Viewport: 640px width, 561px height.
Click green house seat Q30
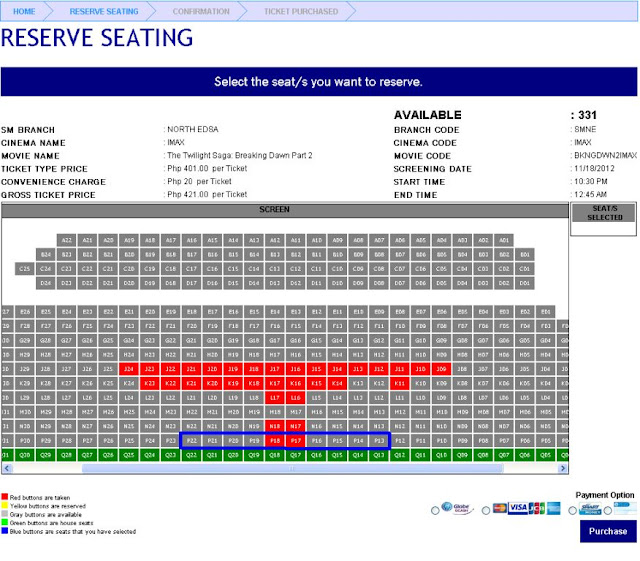(x=25, y=454)
